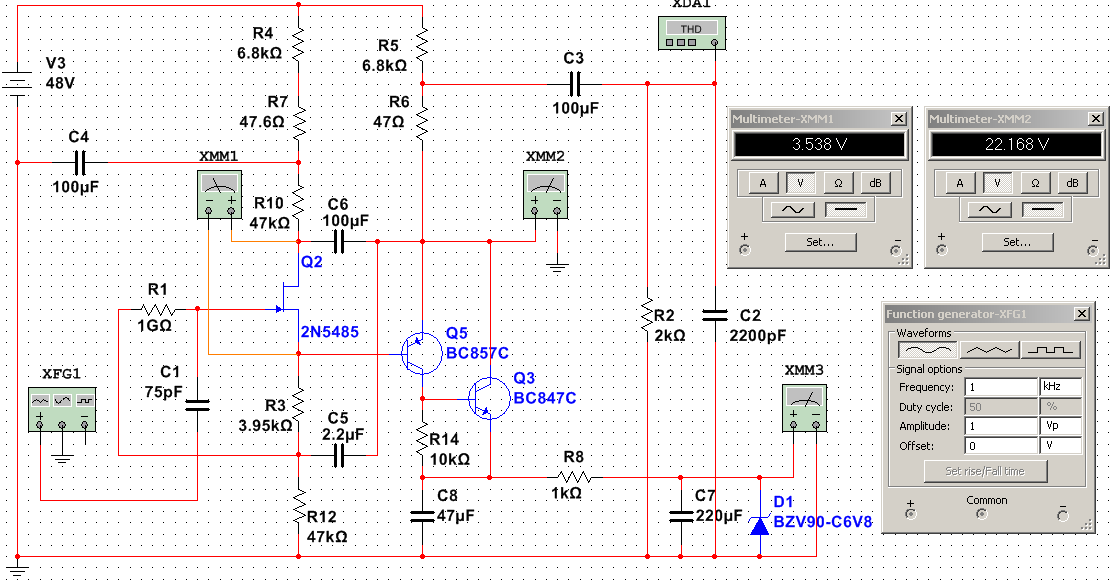The image size is (1116, 581).
Task: Choose sine waveform in Function generator-XFG1
Action: tap(927, 350)
